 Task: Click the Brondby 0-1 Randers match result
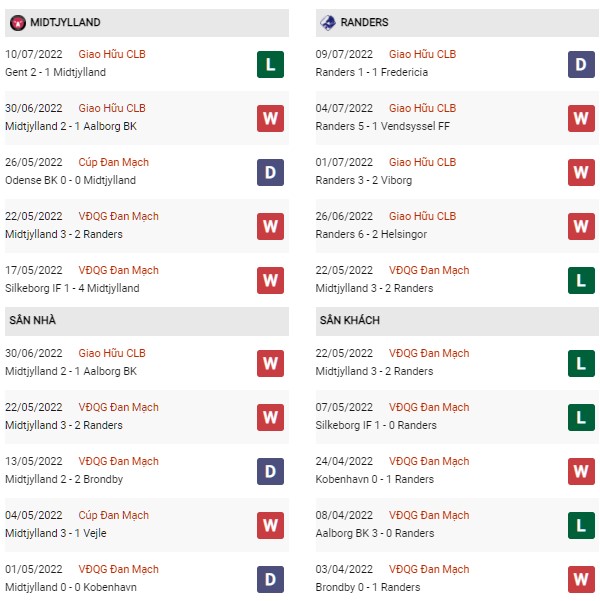[368, 587]
